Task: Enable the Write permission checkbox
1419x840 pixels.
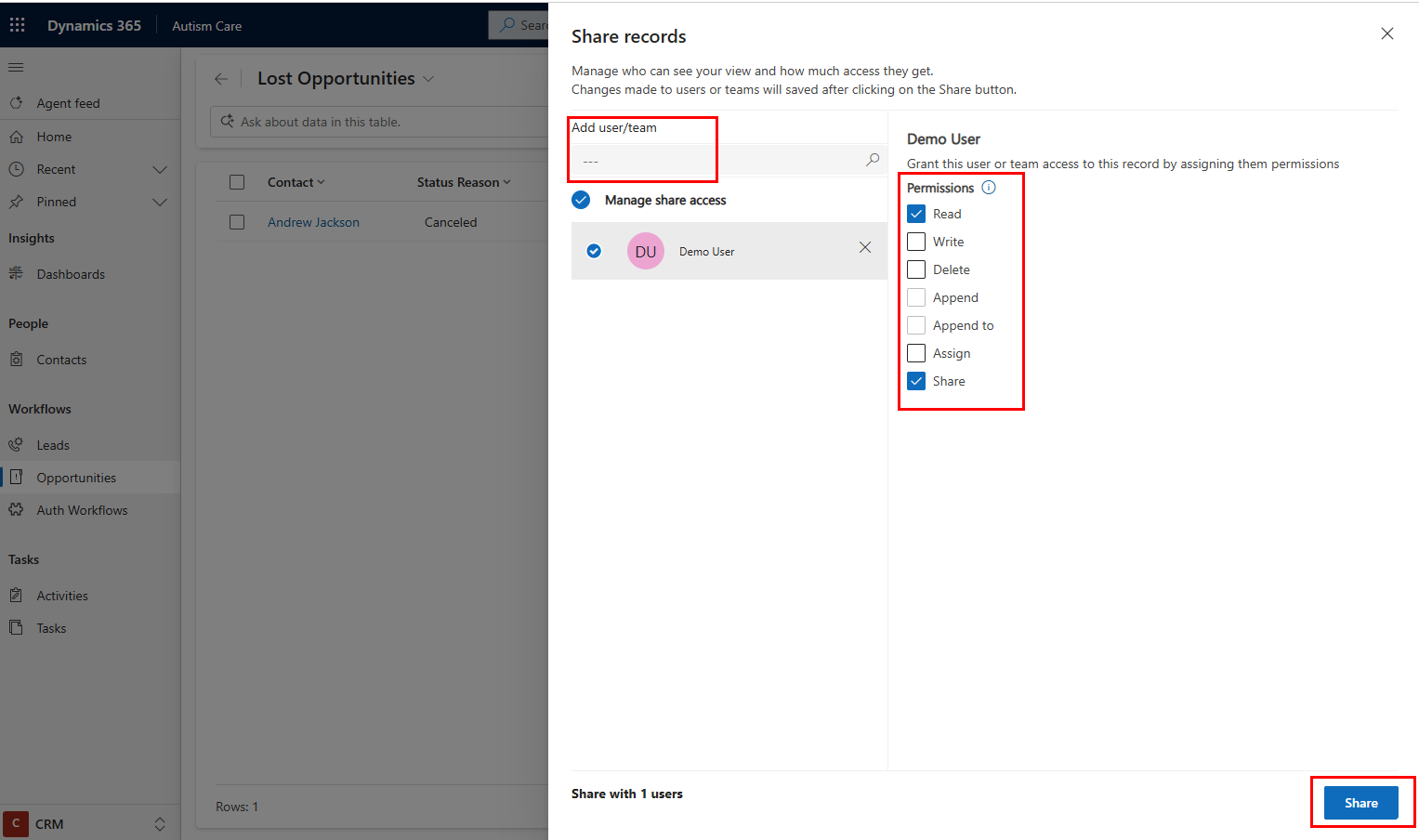Action: pos(916,242)
